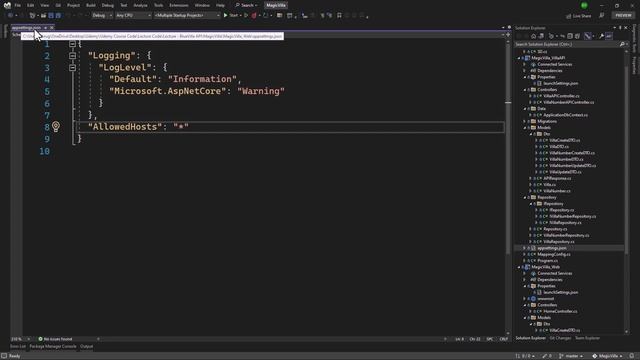This screenshot has height=360, width=640.
Task: Click the Search Solution Explorer input field
Action: click(x=567, y=44)
